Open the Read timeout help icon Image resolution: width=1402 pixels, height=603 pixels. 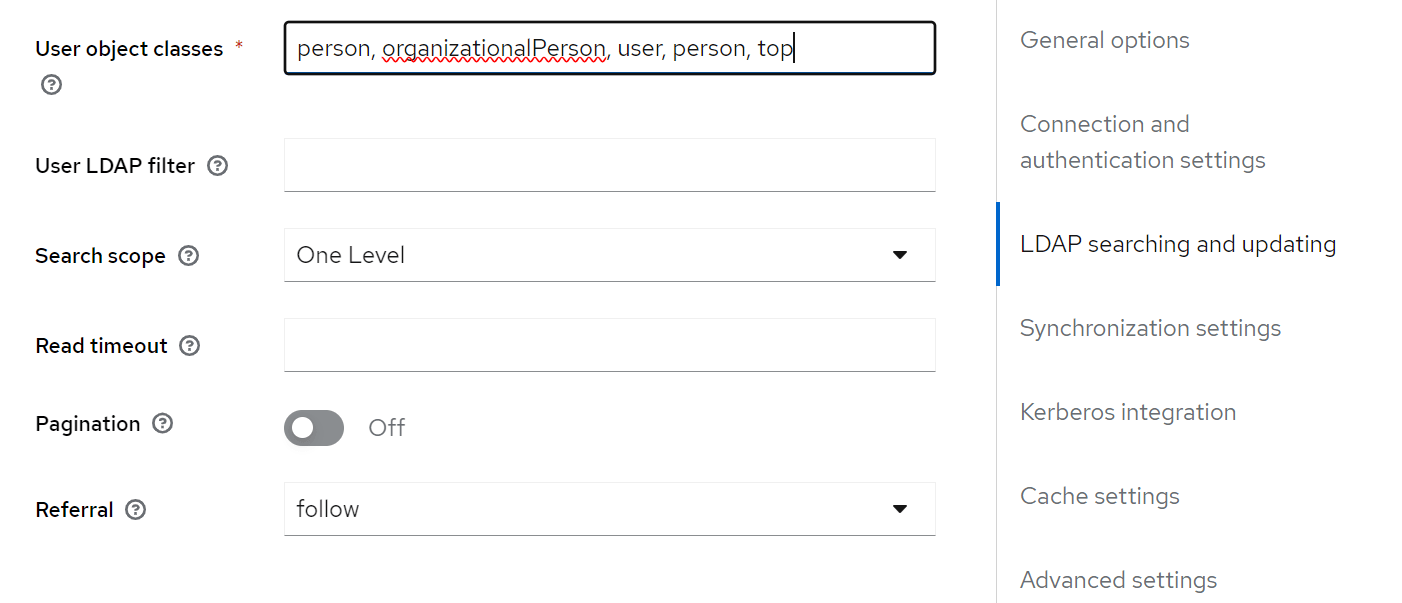click(x=189, y=346)
